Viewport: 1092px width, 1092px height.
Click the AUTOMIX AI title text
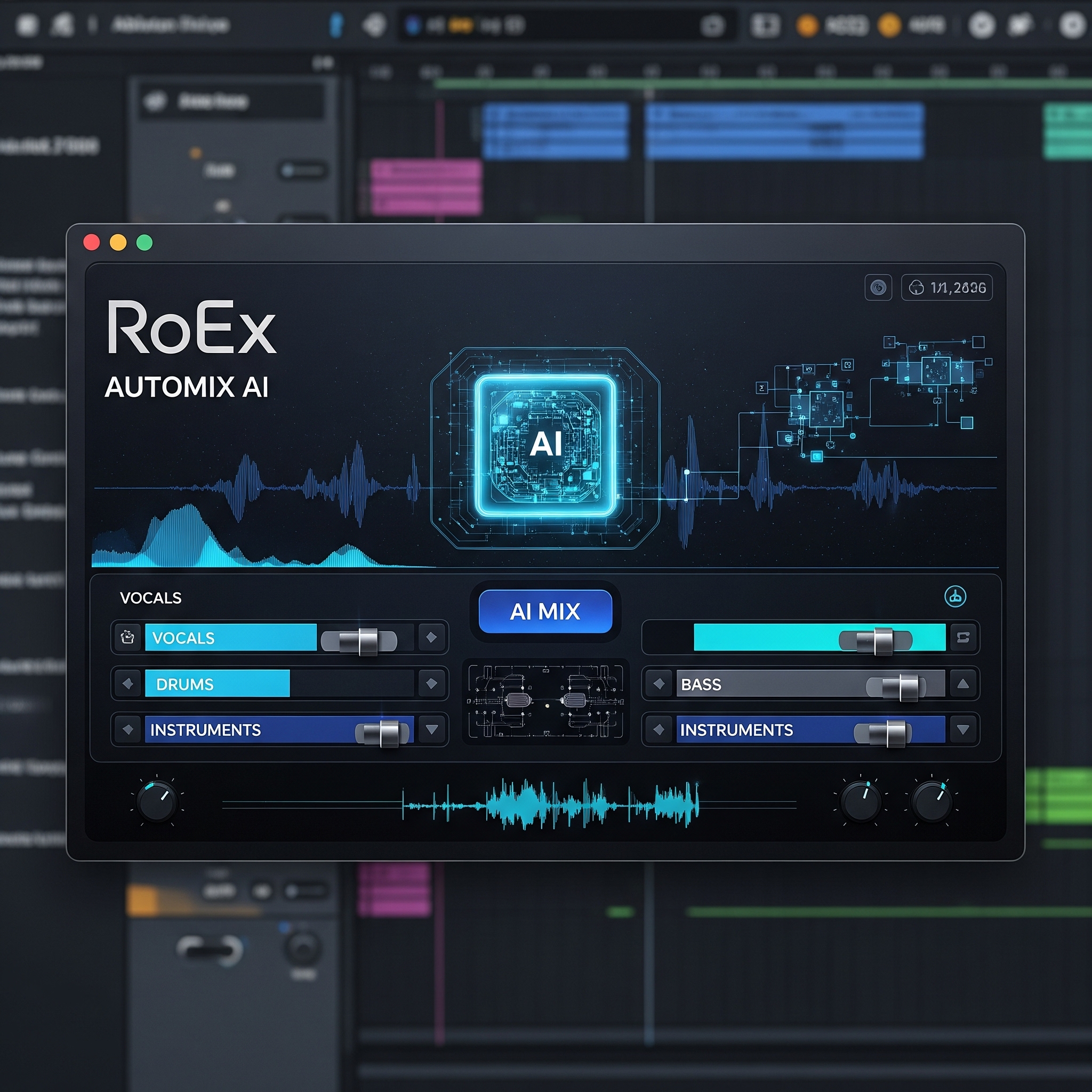coord(186,387)
